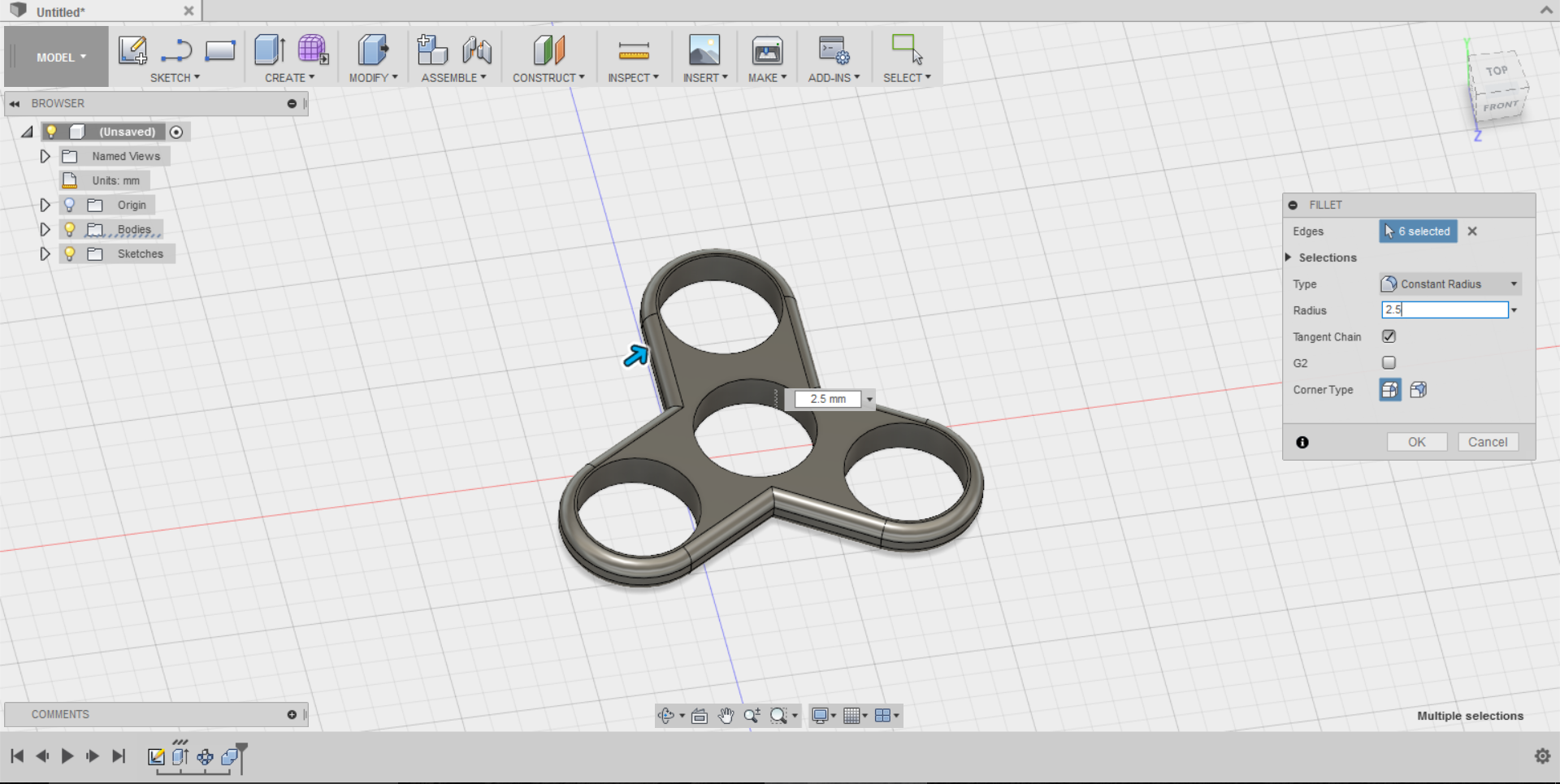Select Rolling Ball corner type icon
Image resolution: width=1560 pixels, height=784 pixels.
click(x=1390, y=390)
